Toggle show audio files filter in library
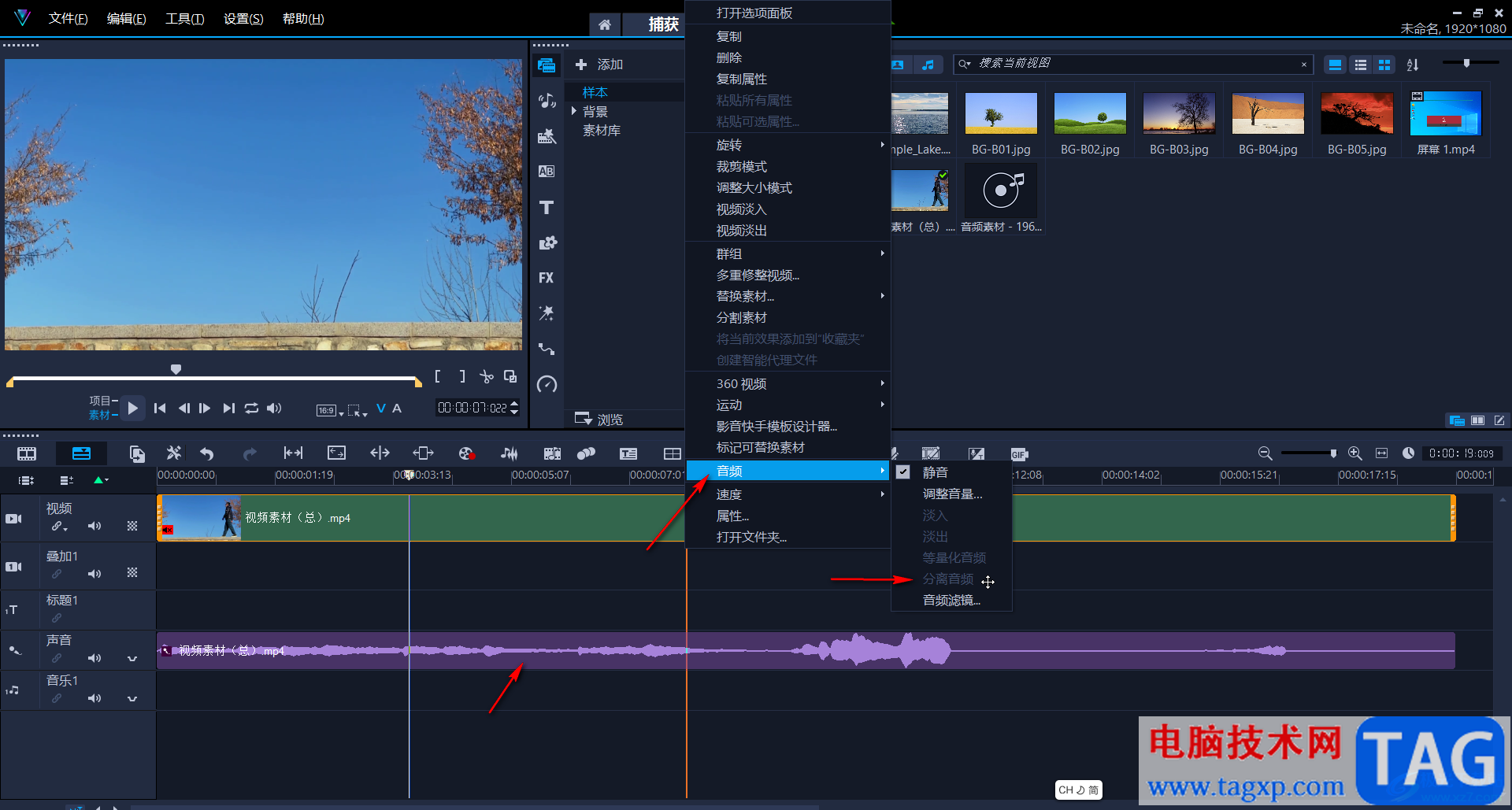 928,65
